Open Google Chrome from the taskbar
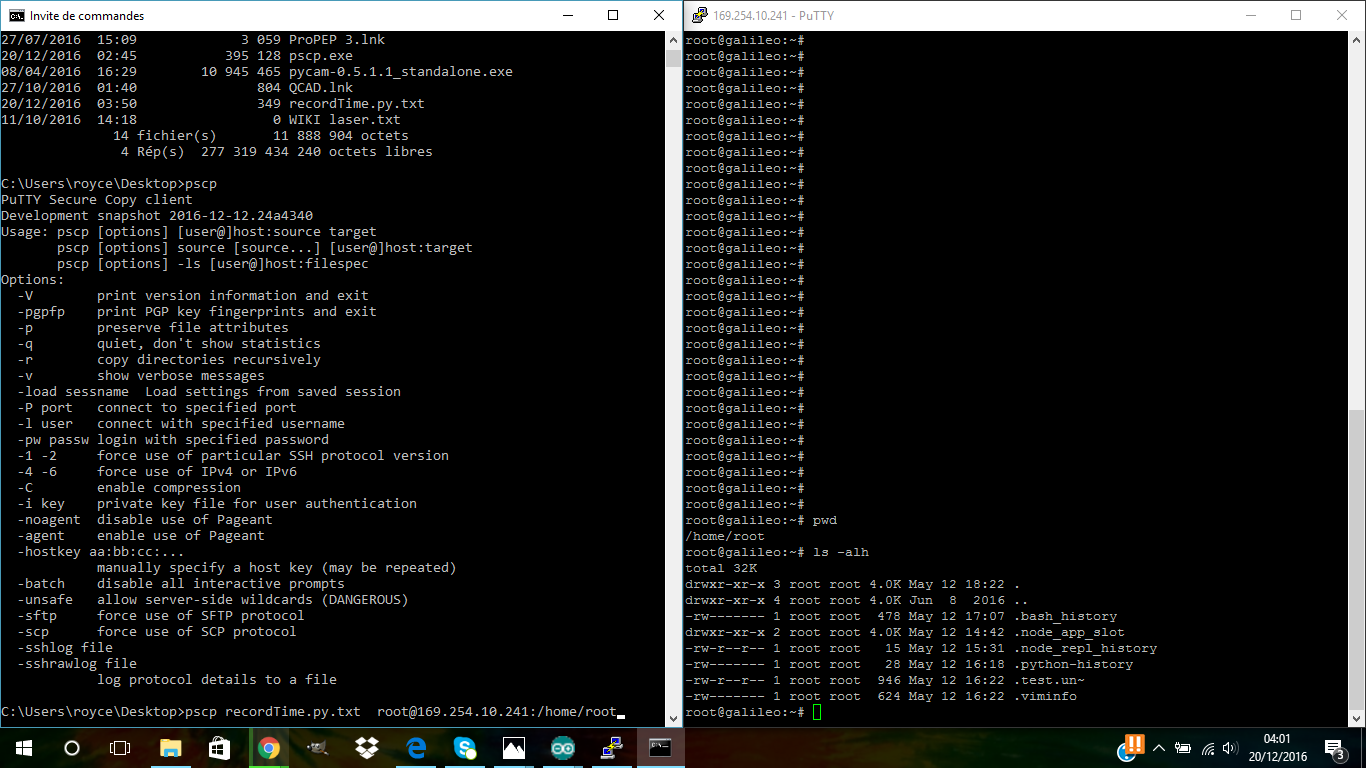1366x768 pixels. pyautogui.click(x=268, y=747)
